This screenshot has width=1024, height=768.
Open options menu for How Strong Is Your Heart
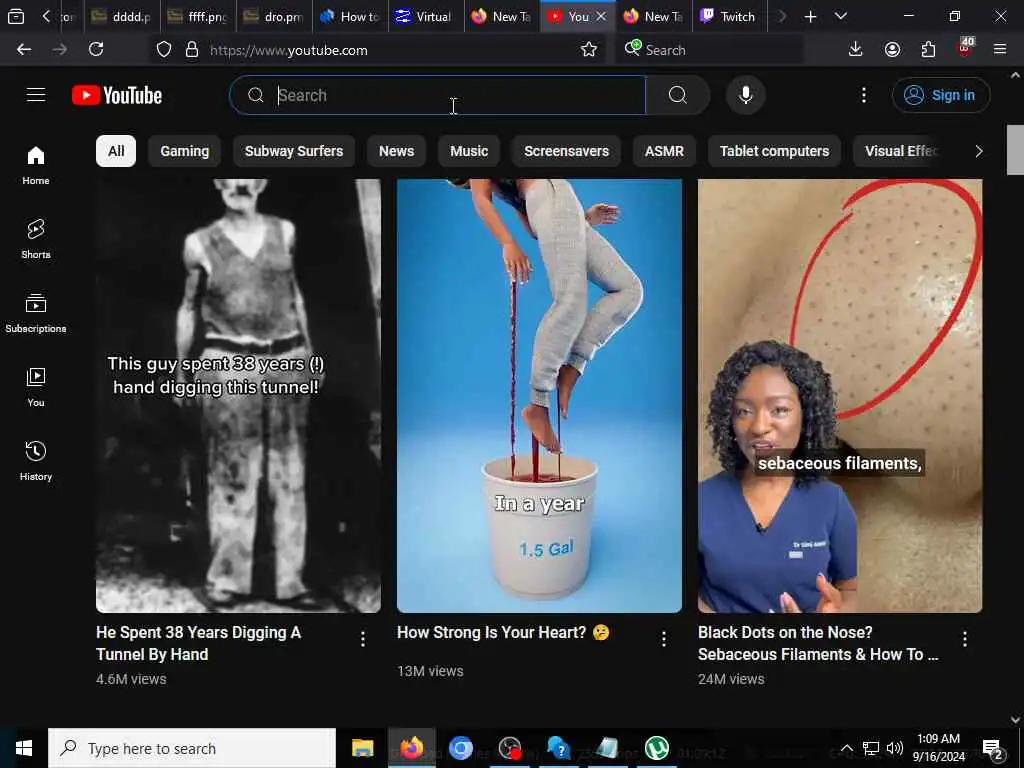pyautogui.click(x=664, y=639)
